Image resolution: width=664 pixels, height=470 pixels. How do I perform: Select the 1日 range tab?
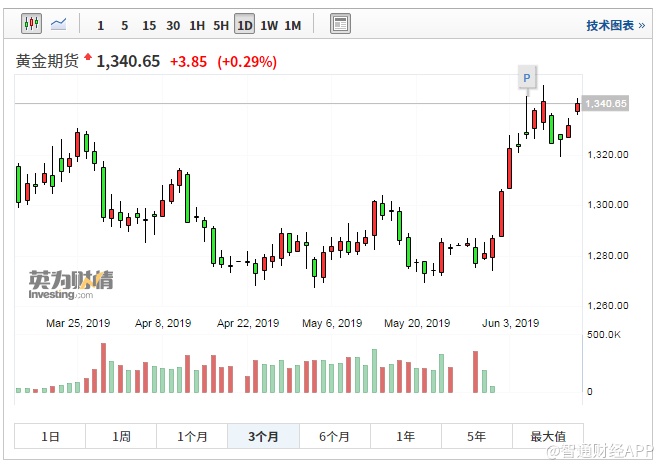(x=50, y=436)
